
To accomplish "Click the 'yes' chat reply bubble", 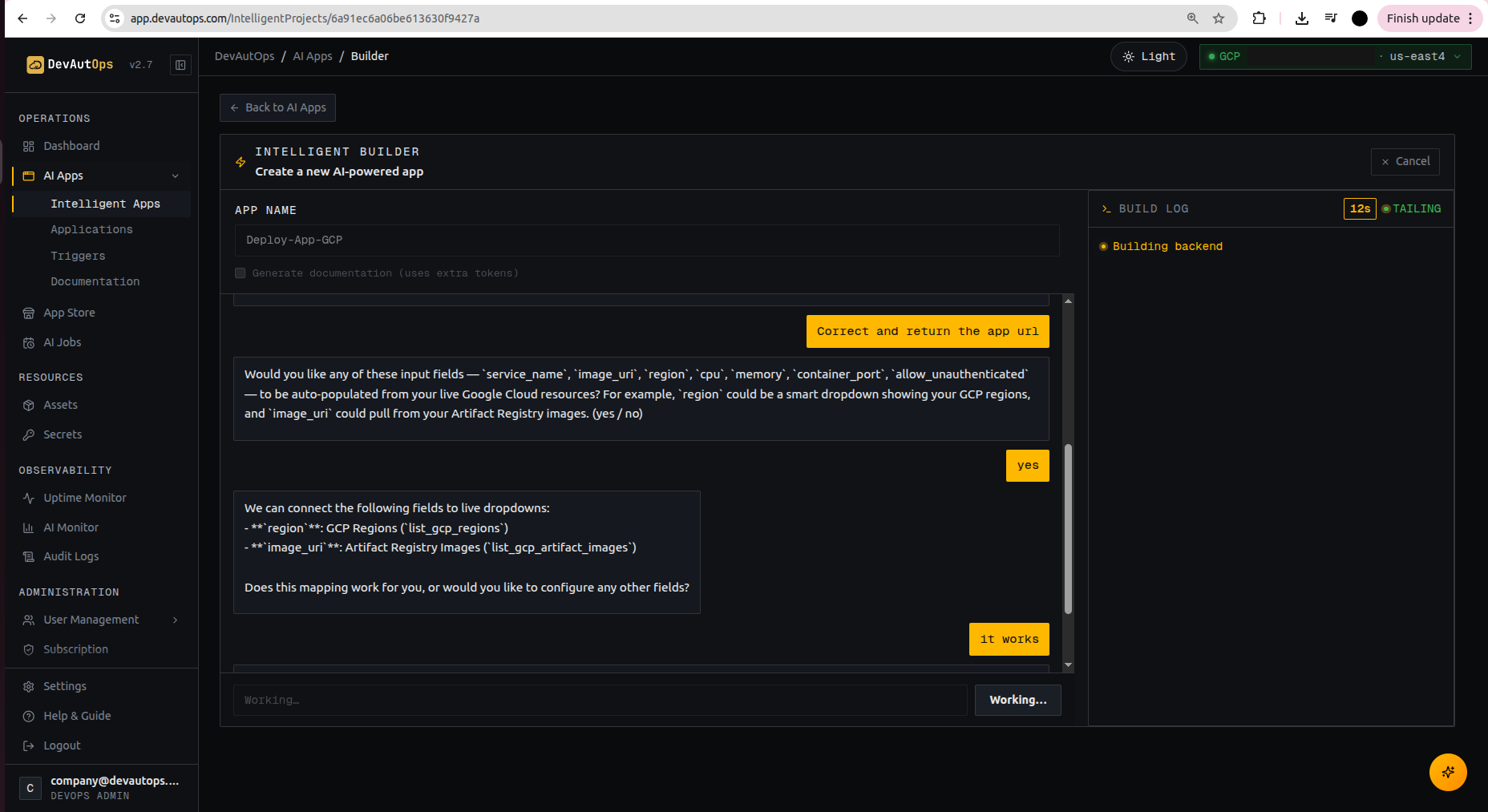I will click(1028, 466).
